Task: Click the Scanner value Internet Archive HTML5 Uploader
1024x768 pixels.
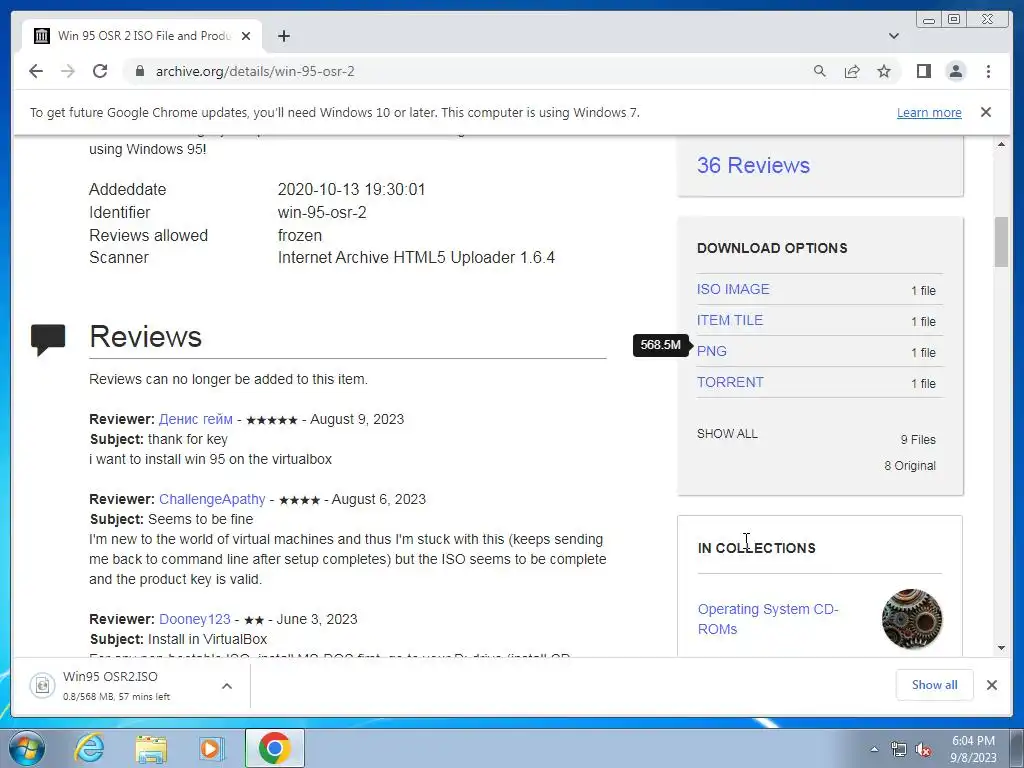Action: (x=416, y=257)
